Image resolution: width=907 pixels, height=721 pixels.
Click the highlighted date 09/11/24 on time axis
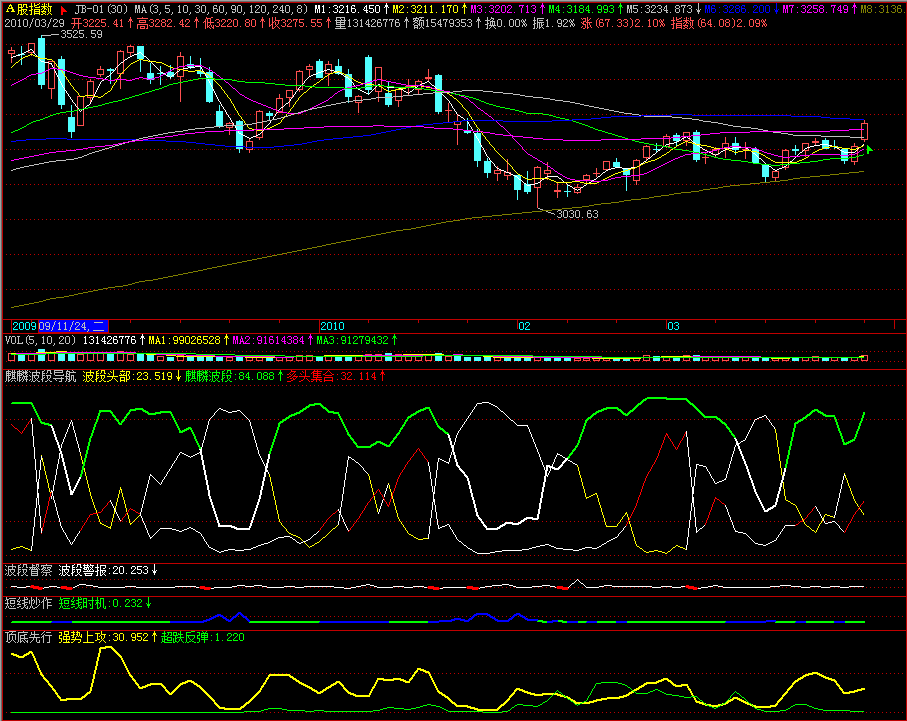point(72,326)
